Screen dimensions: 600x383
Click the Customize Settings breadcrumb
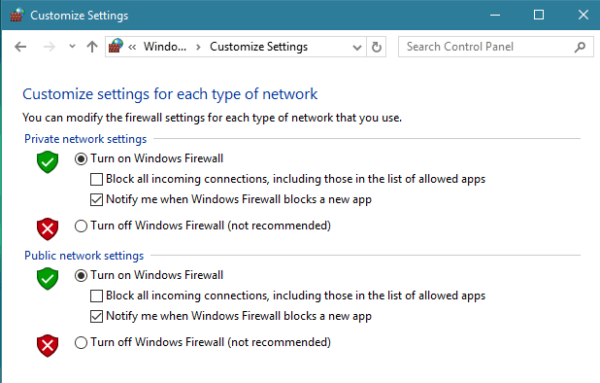pos(259,47)
